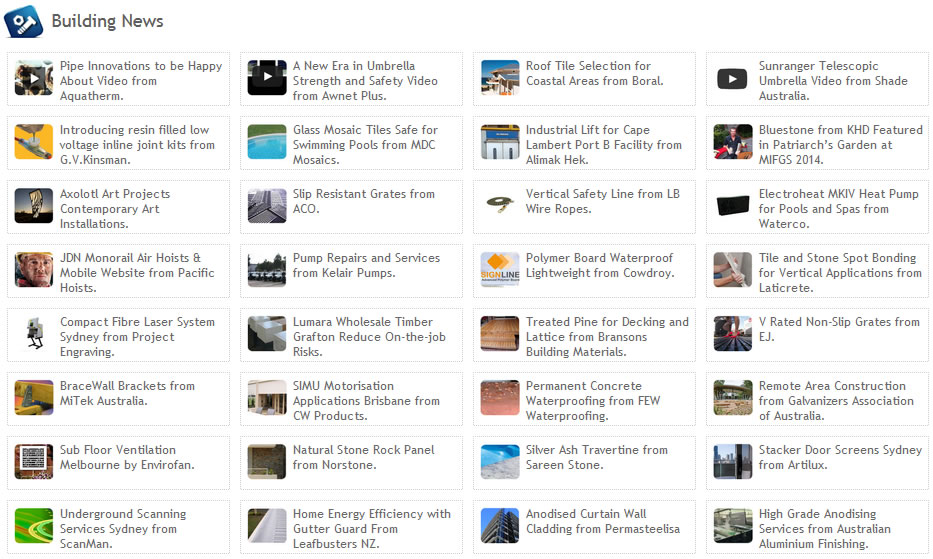
Task: Open Sub Floor Ventilation Melbourne link
Action: tap(127, 457)
